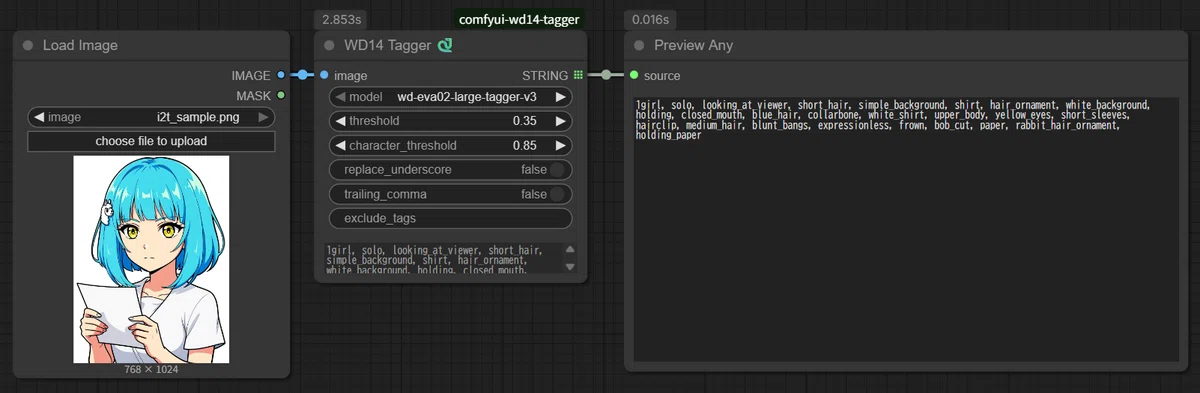Click the WD14 Tagger node title
This screenshot has height=393, width=1200.
pyautogui.click(x=388, y=45)
